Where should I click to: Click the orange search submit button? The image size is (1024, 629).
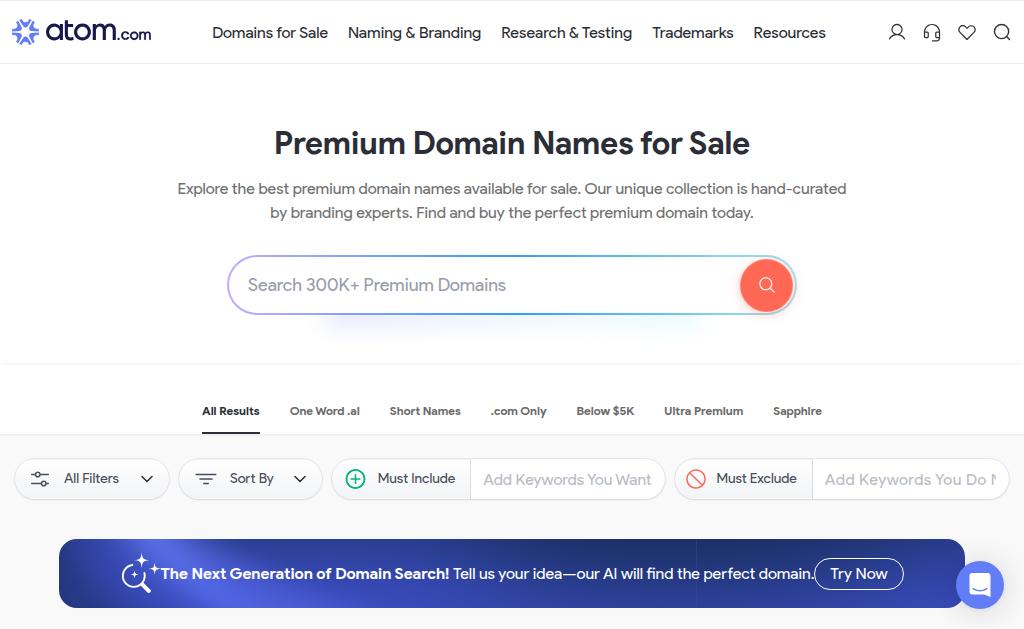pos(766,285)
